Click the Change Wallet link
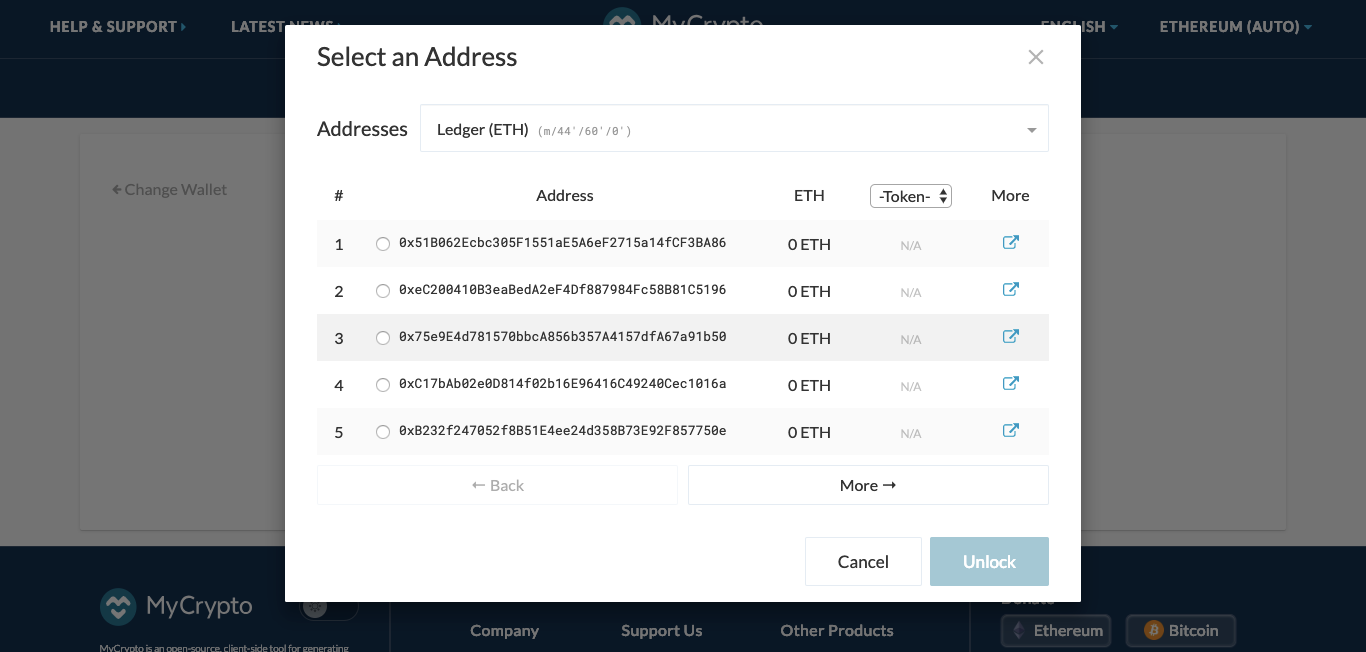The width and height of the screenshot is (1366, 652). (x=169, y=190)
